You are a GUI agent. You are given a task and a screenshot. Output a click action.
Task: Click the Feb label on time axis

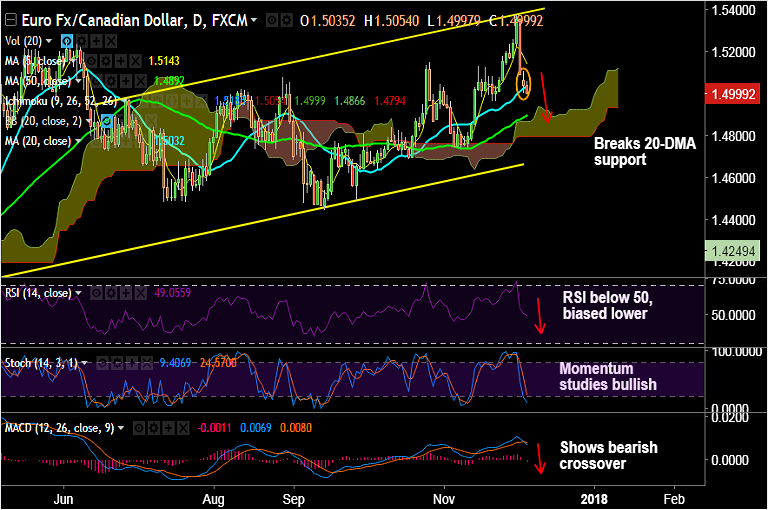(x=674, y=499)
